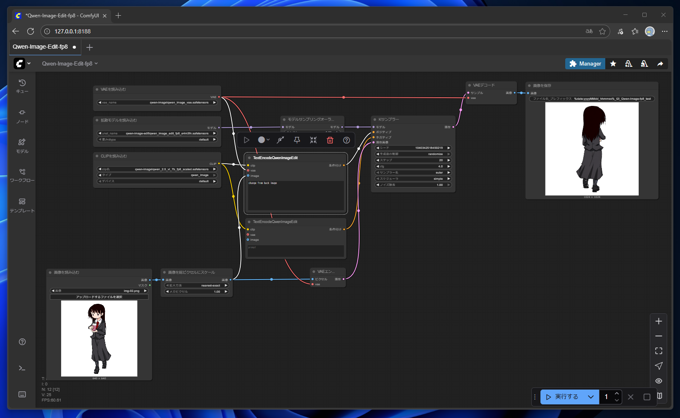Image resolution: width=680 pixels, height=418 pixels.
Task: Open the node color picker dropdown
Action: point(264,140)
